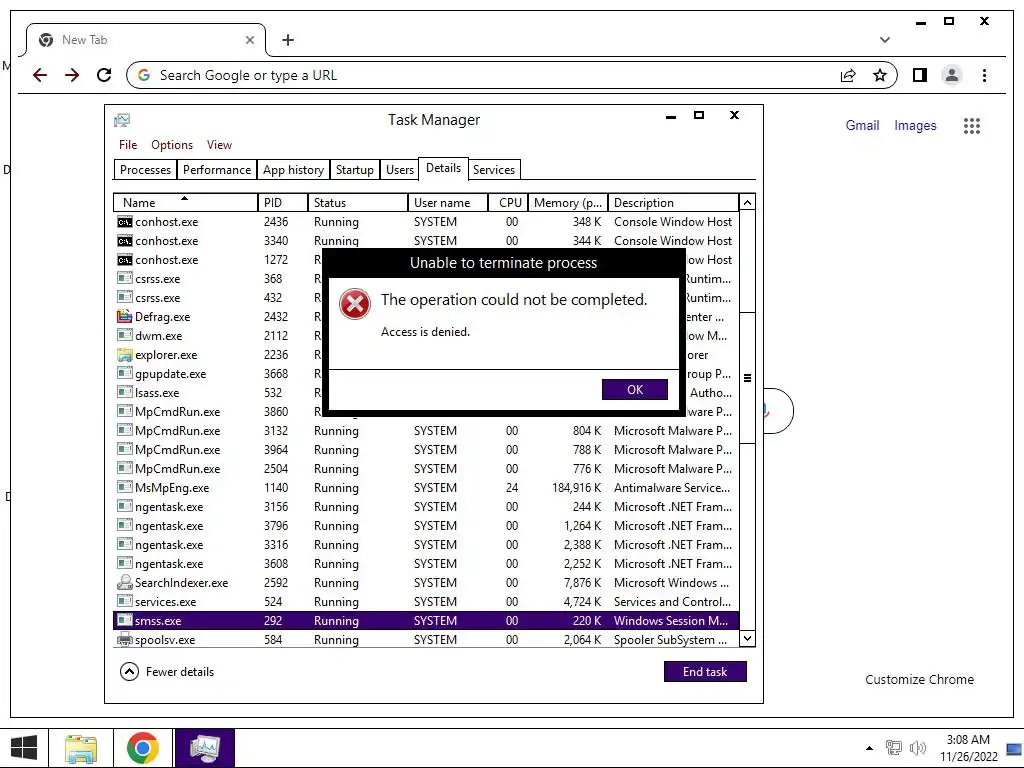Switch to the Startup tab

point(355,170)
